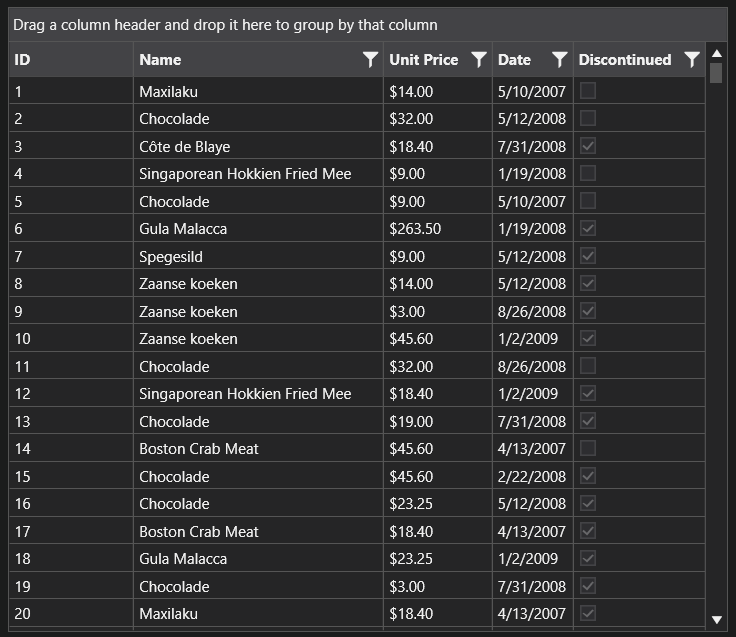Viewport: 736px width, 637px height.
Task: Select the $19.00 unit price cell
Action: click(x=437, y=421)
